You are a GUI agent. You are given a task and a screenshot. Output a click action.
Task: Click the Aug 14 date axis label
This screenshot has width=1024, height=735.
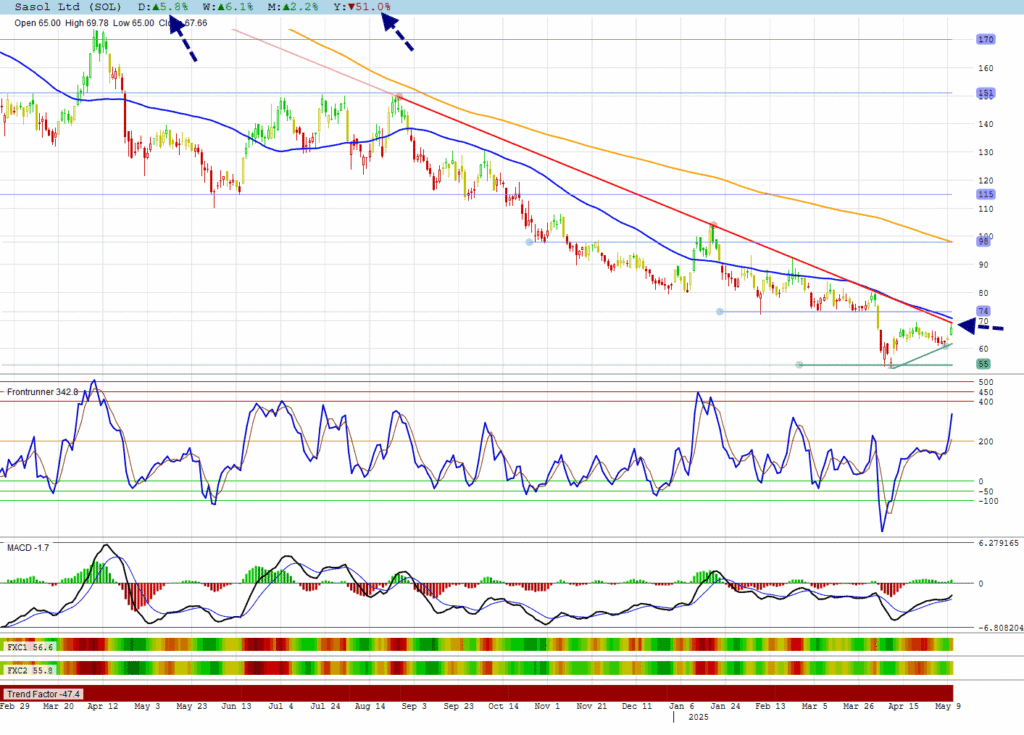[x=370, y=706]
